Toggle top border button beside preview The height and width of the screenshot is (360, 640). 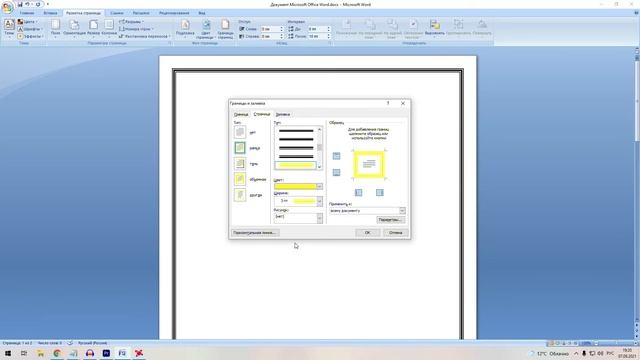click(336, 156)
